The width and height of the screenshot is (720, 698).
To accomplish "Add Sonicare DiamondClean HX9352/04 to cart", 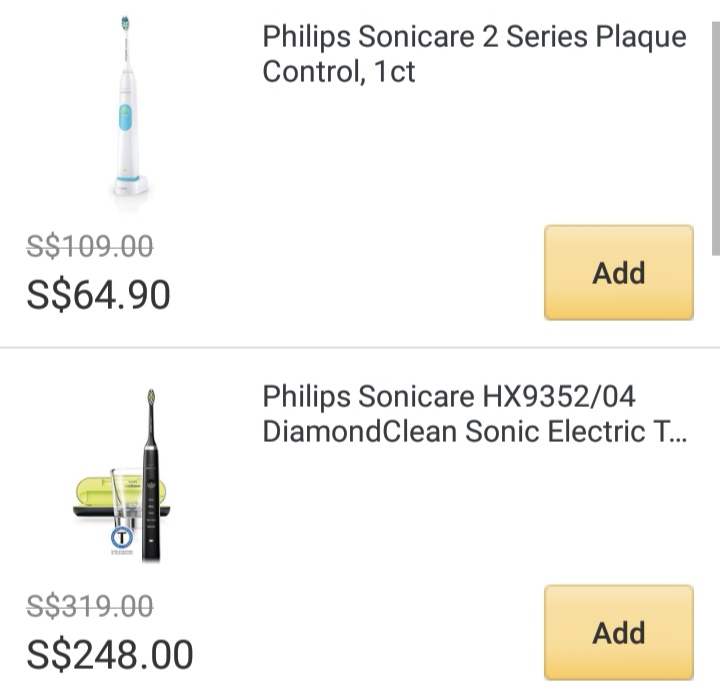I will coord(618,632).
